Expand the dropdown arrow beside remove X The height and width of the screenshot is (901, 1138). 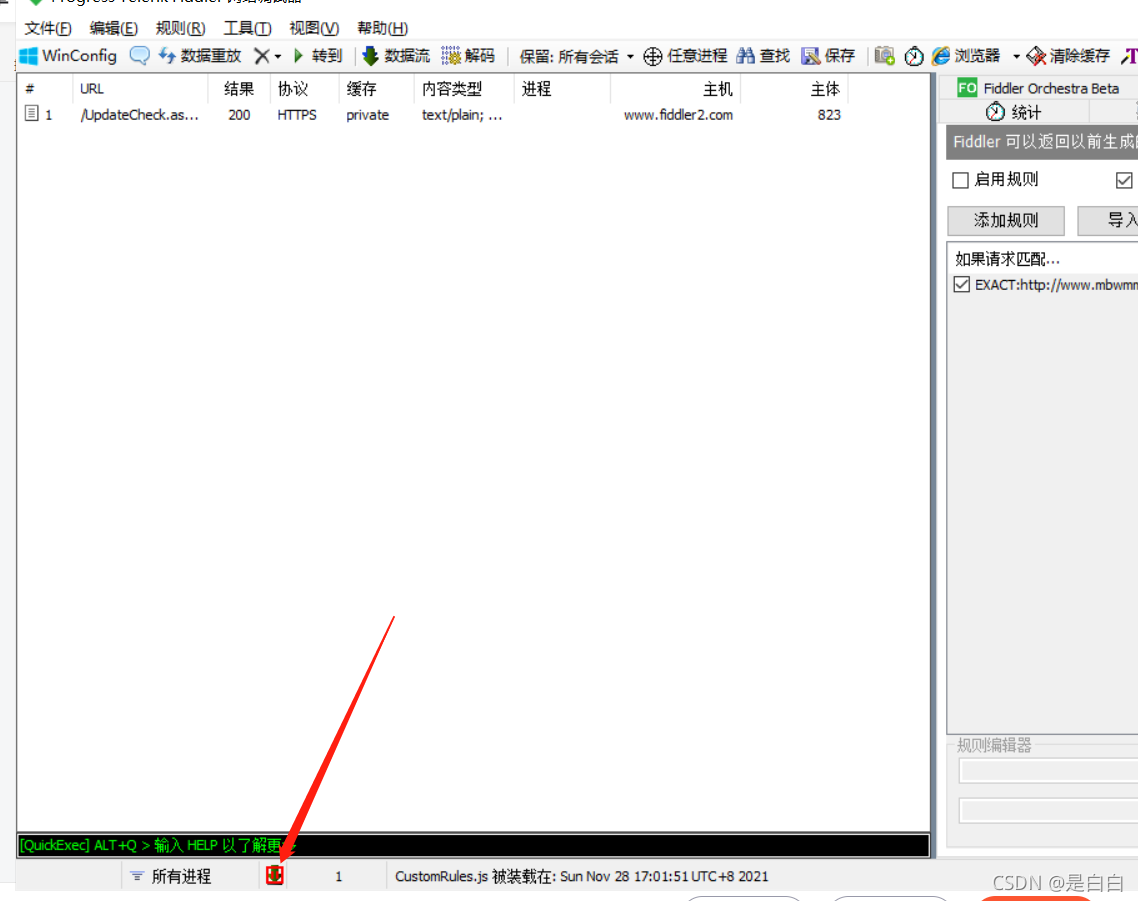(x=278, y=57)
